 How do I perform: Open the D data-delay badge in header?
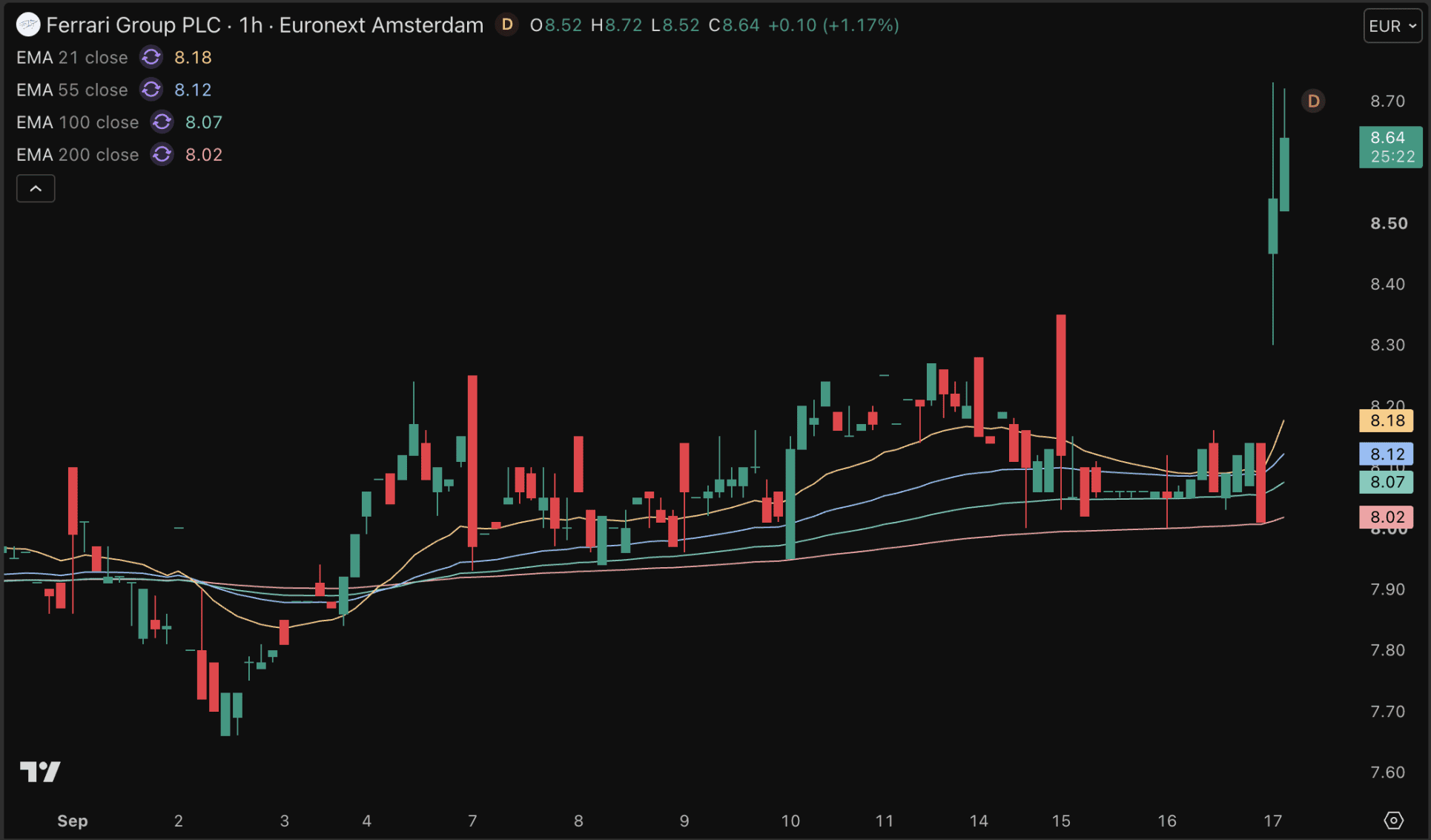pos(507,25)
